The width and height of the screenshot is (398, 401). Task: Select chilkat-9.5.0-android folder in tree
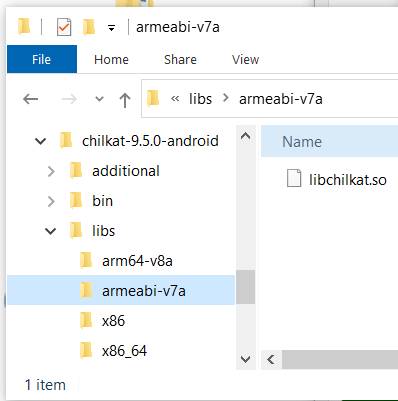point(150,141)
